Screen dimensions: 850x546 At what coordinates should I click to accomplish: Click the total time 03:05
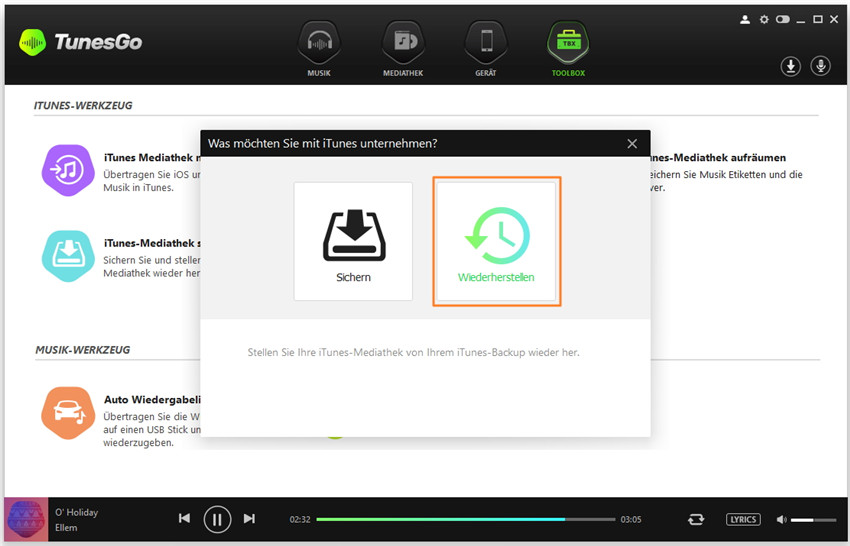(x=631, y=519)
